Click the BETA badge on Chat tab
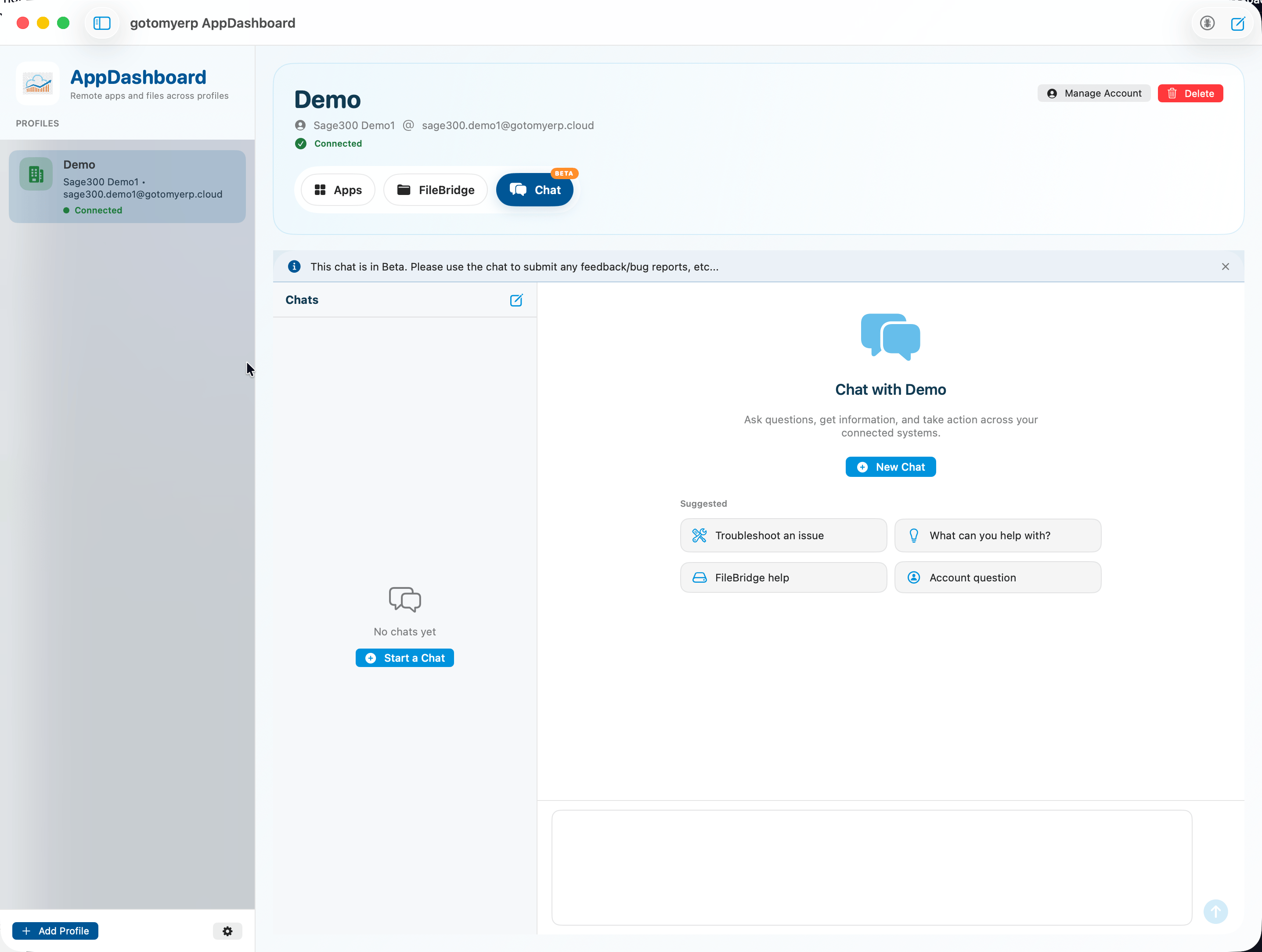 564,173
